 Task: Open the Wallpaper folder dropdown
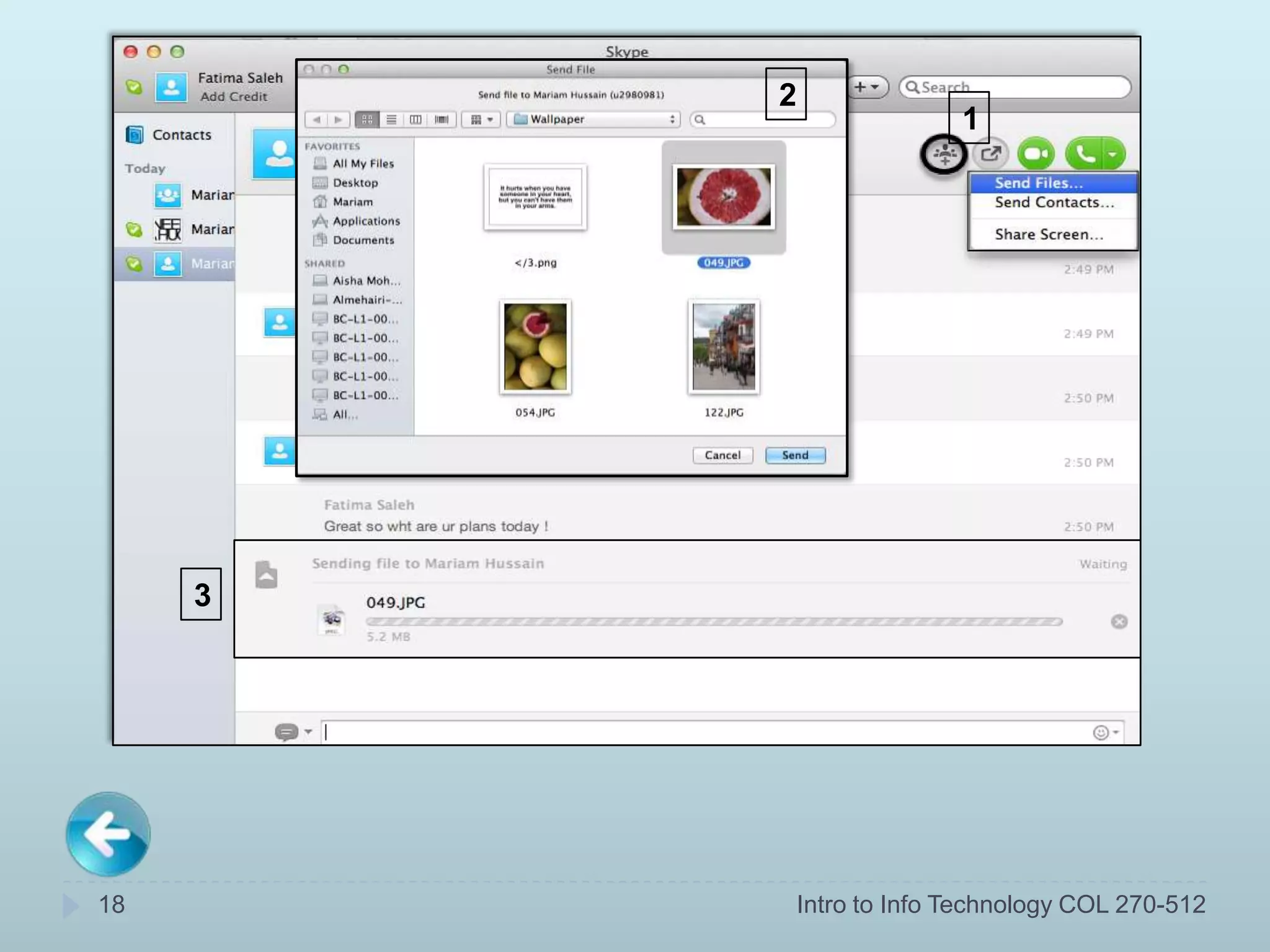point(593,119)
